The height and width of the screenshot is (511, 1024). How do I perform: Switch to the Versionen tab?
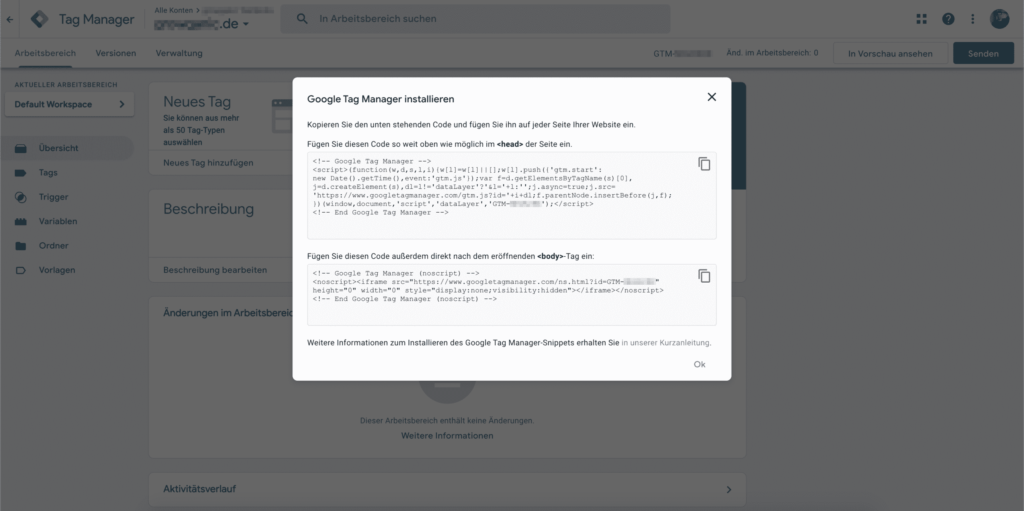pyautogui.click(x=116, y=54)
